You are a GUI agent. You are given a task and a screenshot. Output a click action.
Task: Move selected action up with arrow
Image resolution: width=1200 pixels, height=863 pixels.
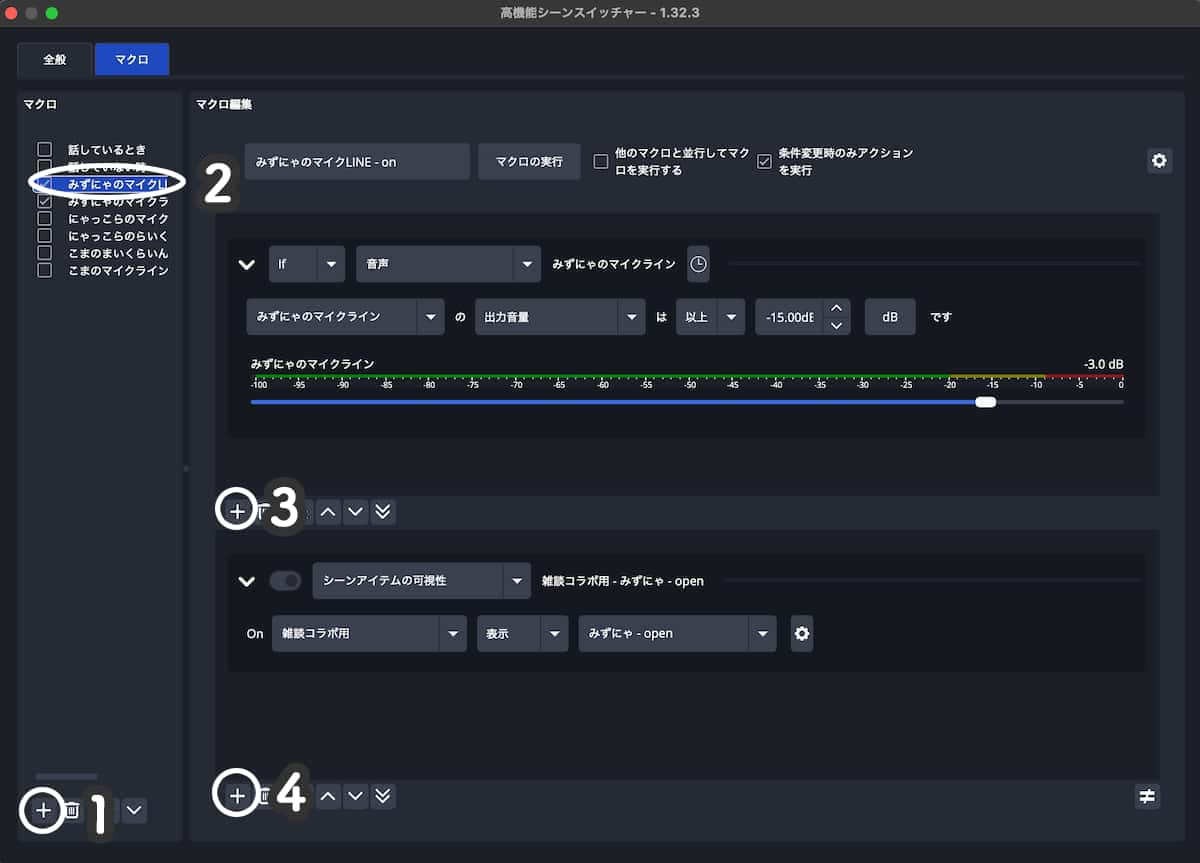328,796
